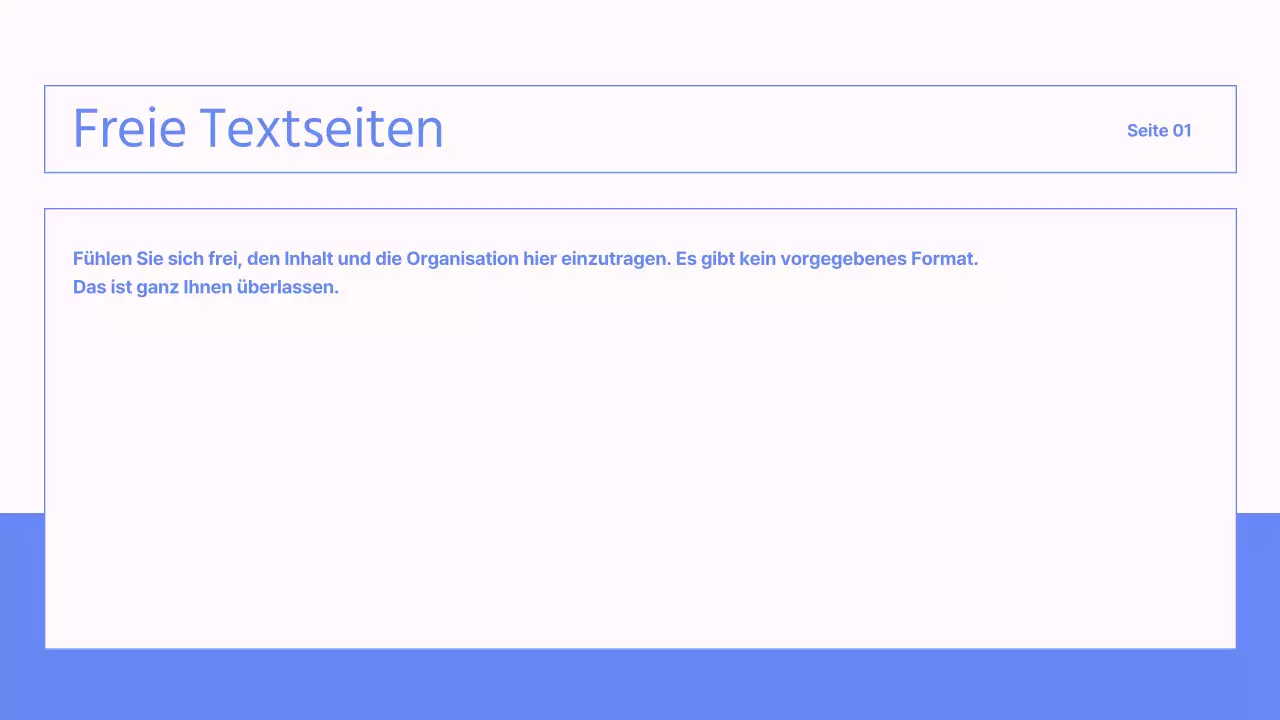Click the blue strip left of the content box
Viewport: 1280px width, 720px height.
[22, 580]
